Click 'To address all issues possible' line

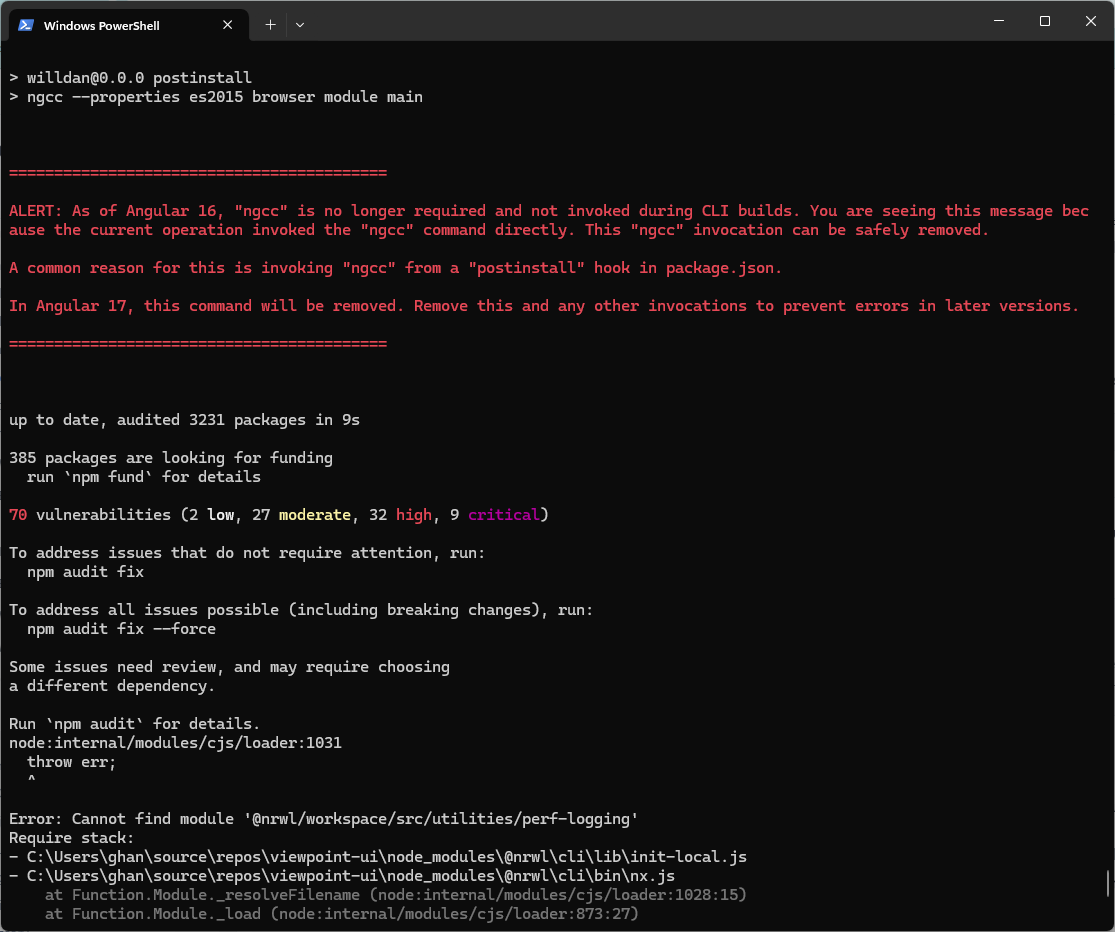click(x=301, y=610)
